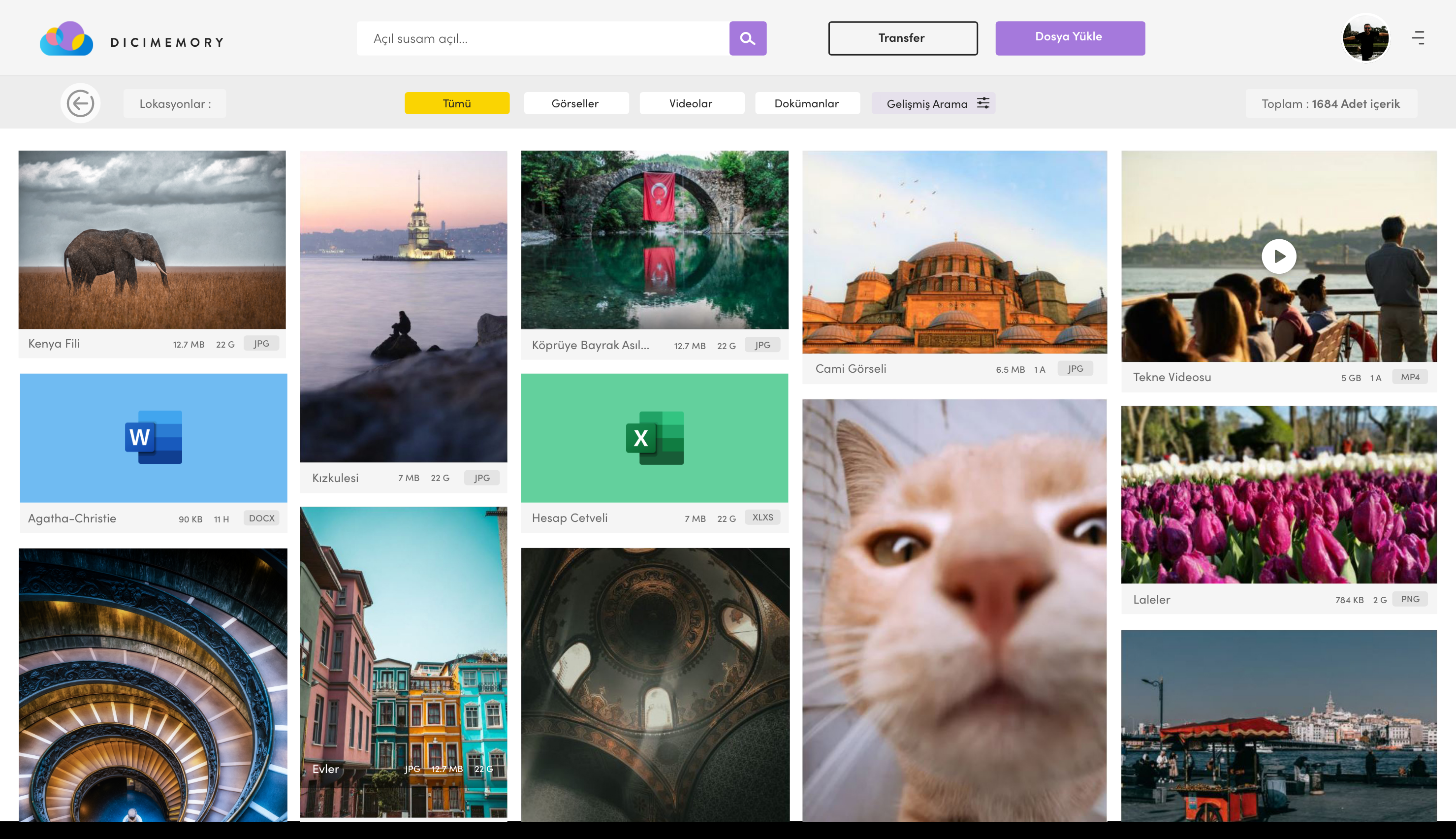Open the user profile avatar
Viewport: 1456px width, 839px height.
1365,38
